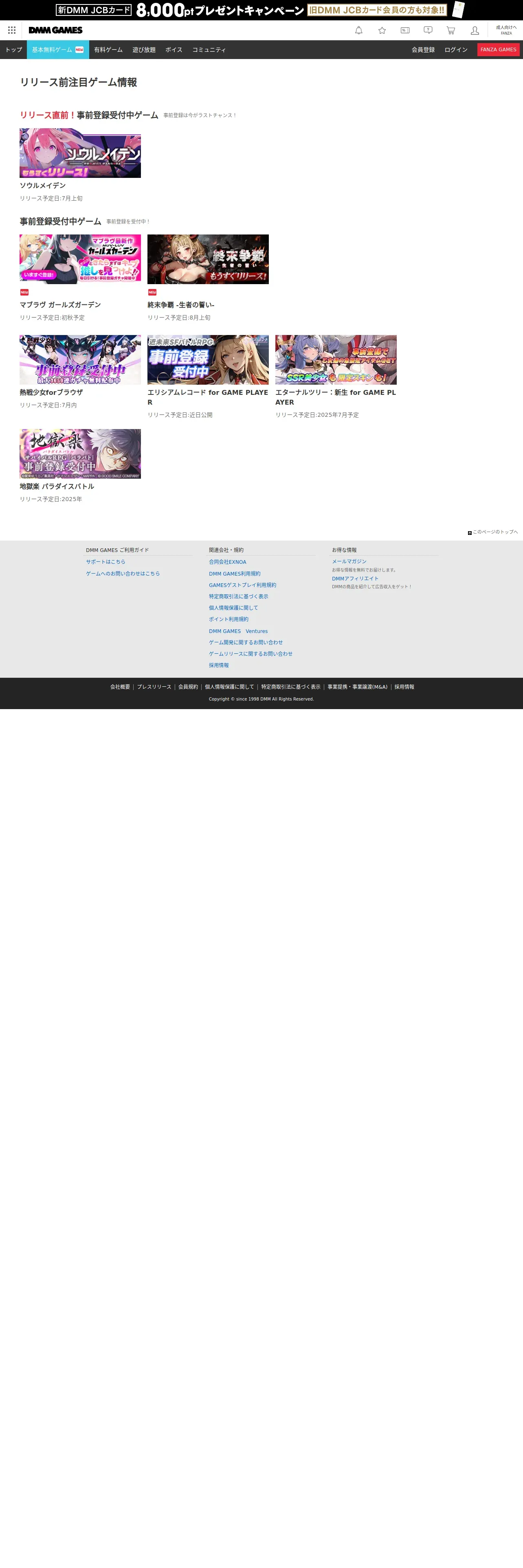The height and width of the screenshot is (1568, 523).
Task: Open notifications bell icon
Action: click(x=358, y=31)
